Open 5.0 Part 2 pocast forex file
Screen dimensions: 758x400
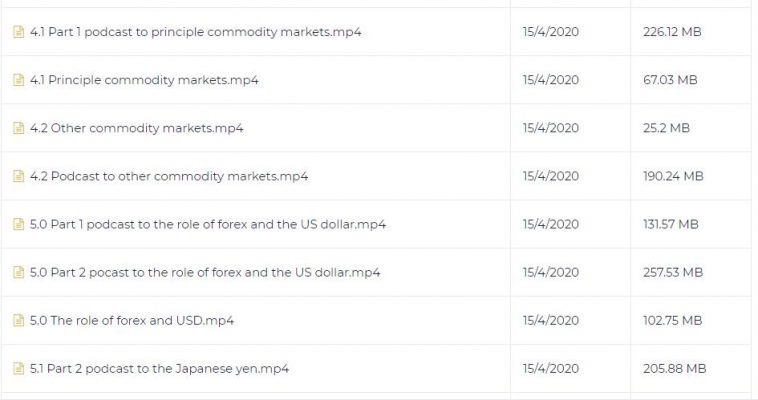pos(205,272)
